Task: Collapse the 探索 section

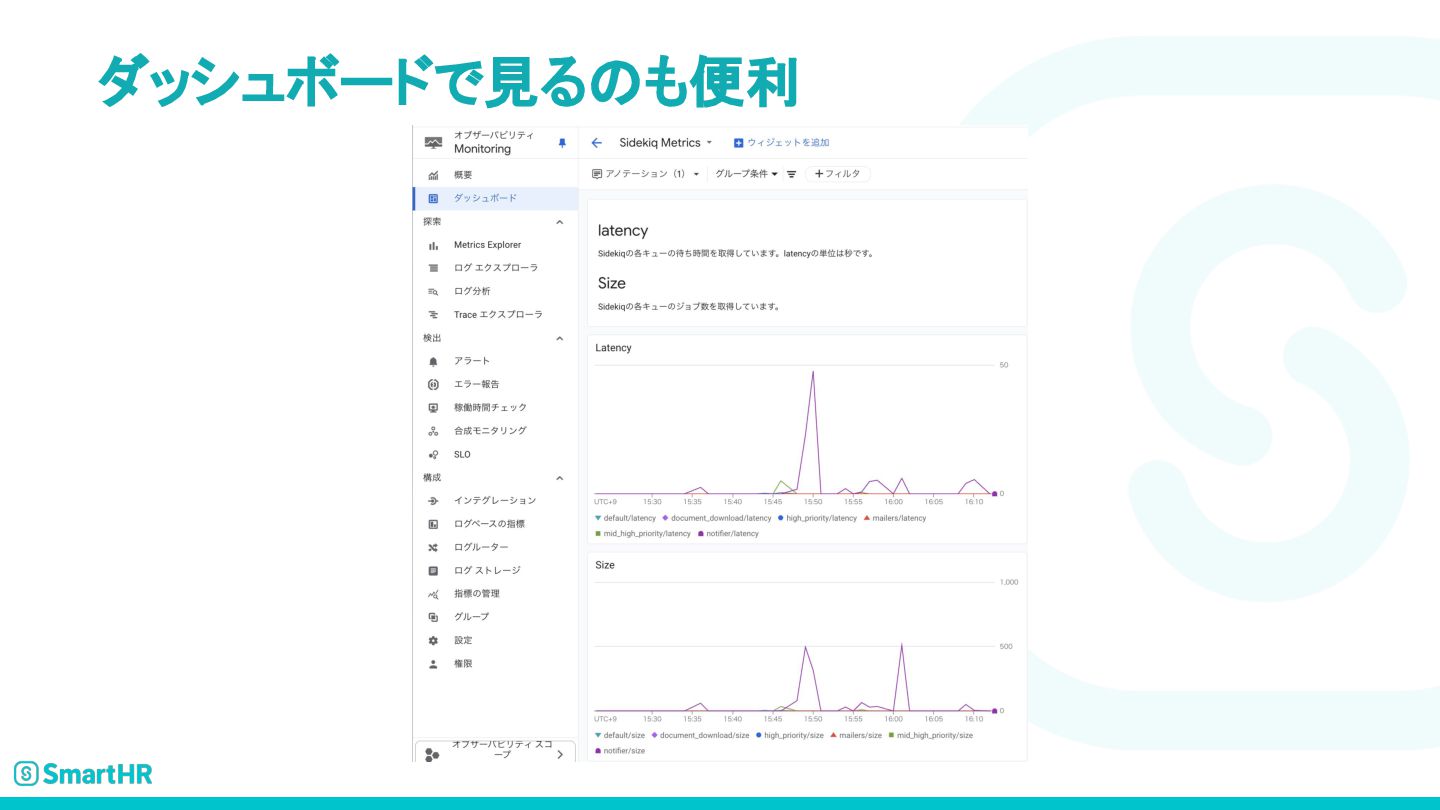Action: (x=559, y=222)
